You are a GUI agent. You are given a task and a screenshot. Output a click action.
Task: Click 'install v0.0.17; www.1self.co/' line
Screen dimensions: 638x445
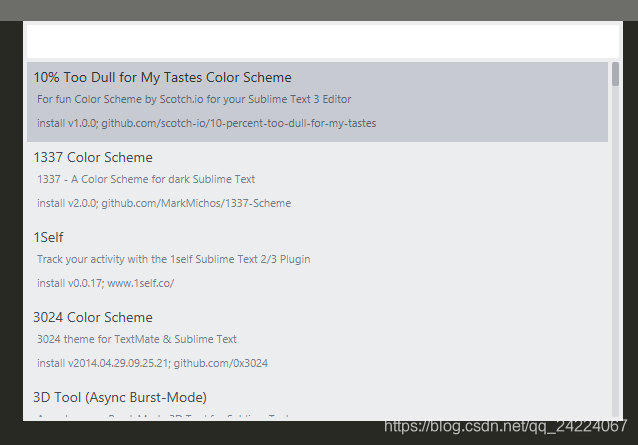[x=105, y=284]
